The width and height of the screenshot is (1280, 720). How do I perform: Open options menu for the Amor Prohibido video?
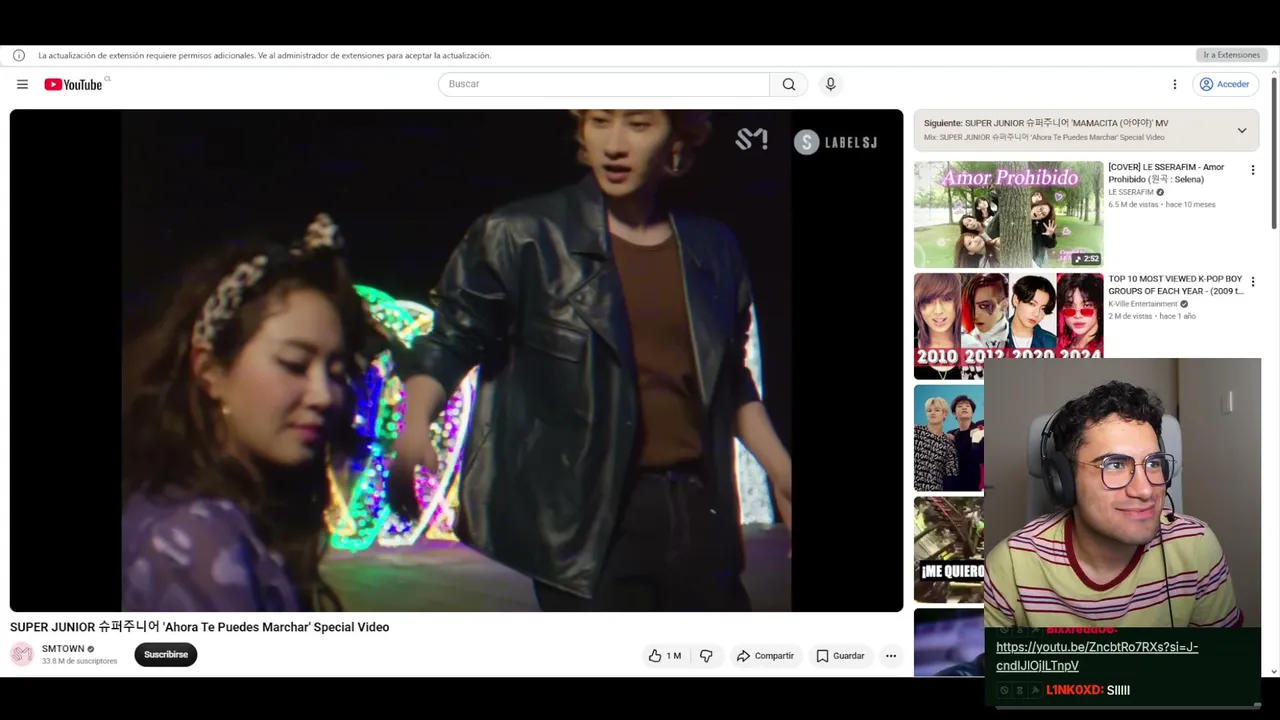[x=1252, y=171]
